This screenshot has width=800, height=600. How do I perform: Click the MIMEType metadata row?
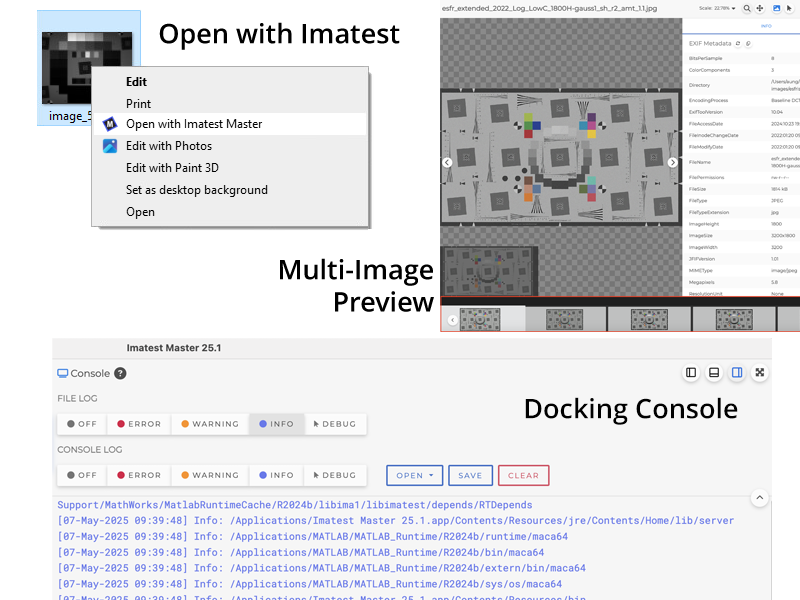[743, 270]
